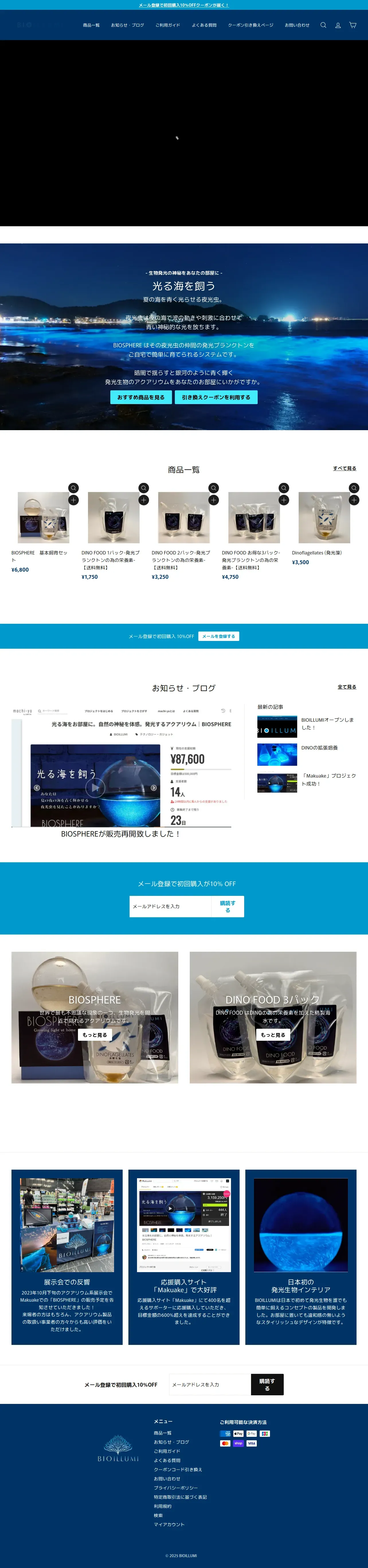
Task: Click the Makuake campaign screenshot image
Action: [x=184, y=1225]
